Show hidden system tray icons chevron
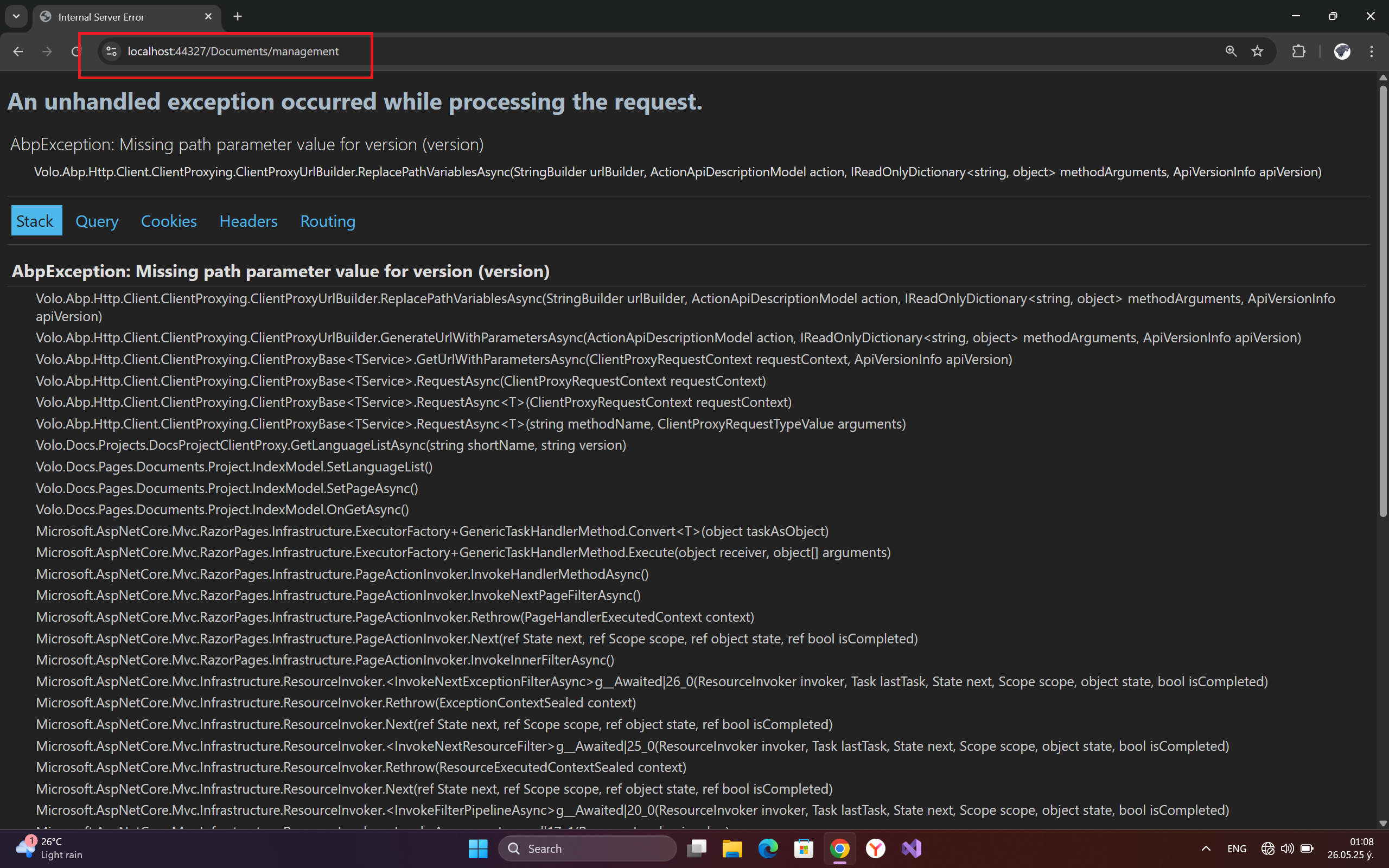 pos(1206,848)
